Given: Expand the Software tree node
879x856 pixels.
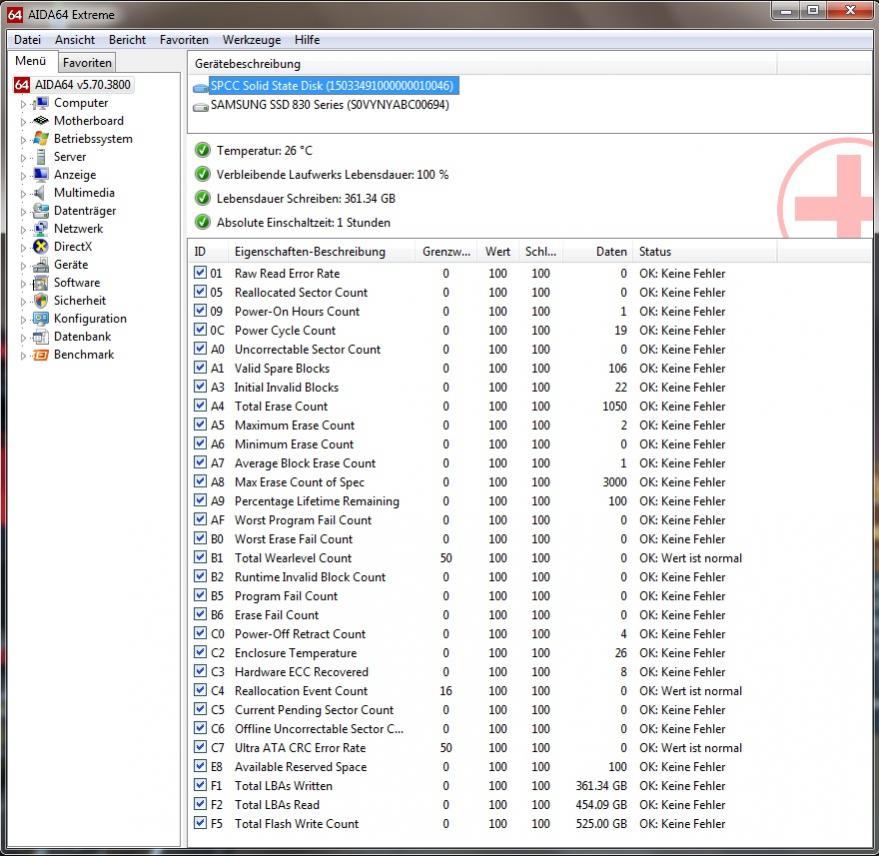Looking at the screenshot, I should [x=23, y=284].
